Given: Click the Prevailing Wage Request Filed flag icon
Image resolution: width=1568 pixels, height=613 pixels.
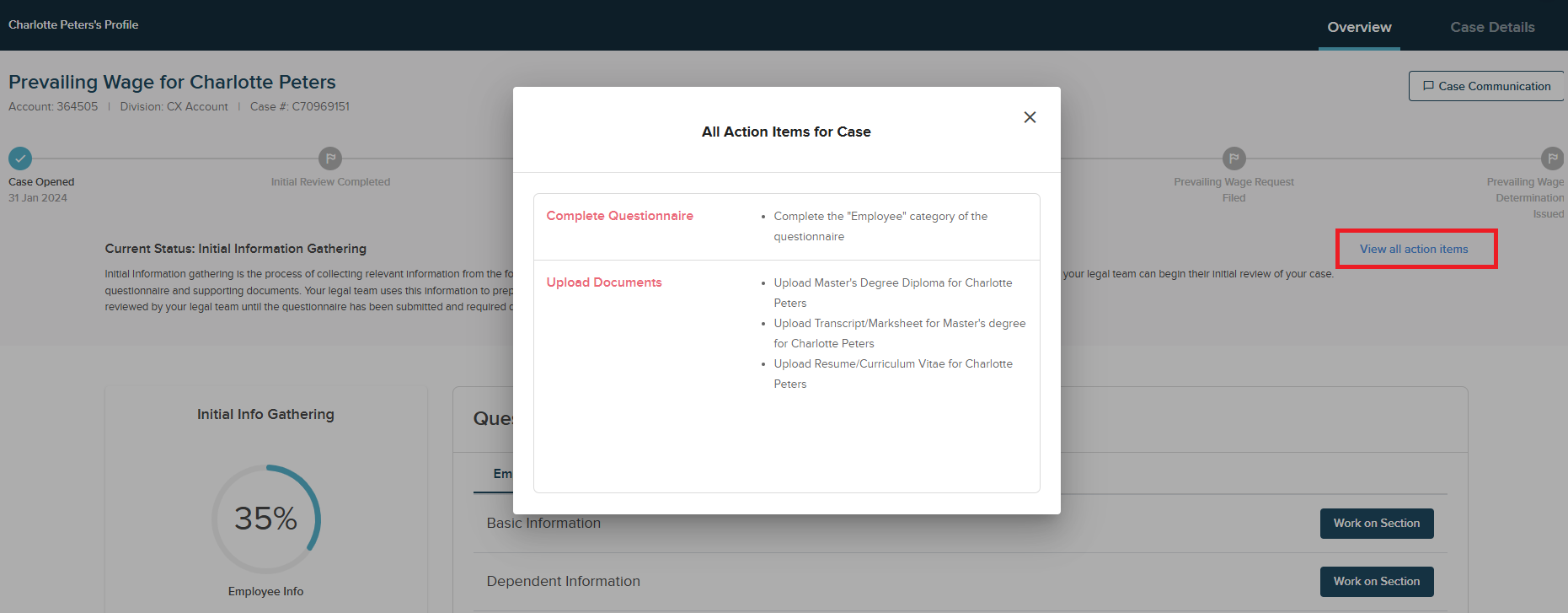Looking at the screenshot, I should pos(1234,159).
